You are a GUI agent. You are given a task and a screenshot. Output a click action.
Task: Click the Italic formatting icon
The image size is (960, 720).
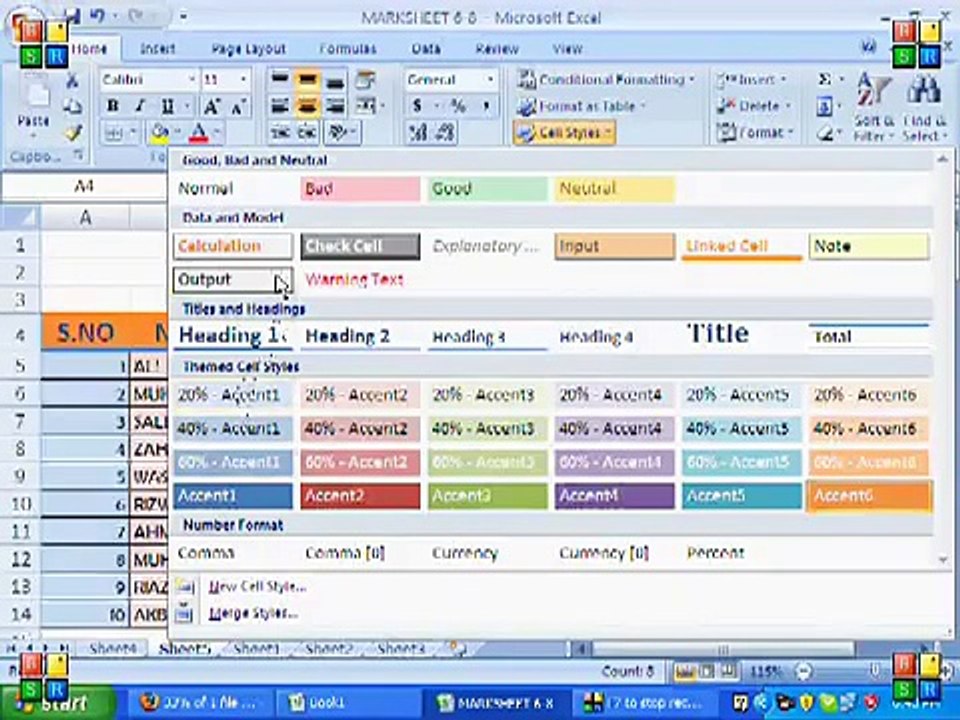click(x=140, y=106)
